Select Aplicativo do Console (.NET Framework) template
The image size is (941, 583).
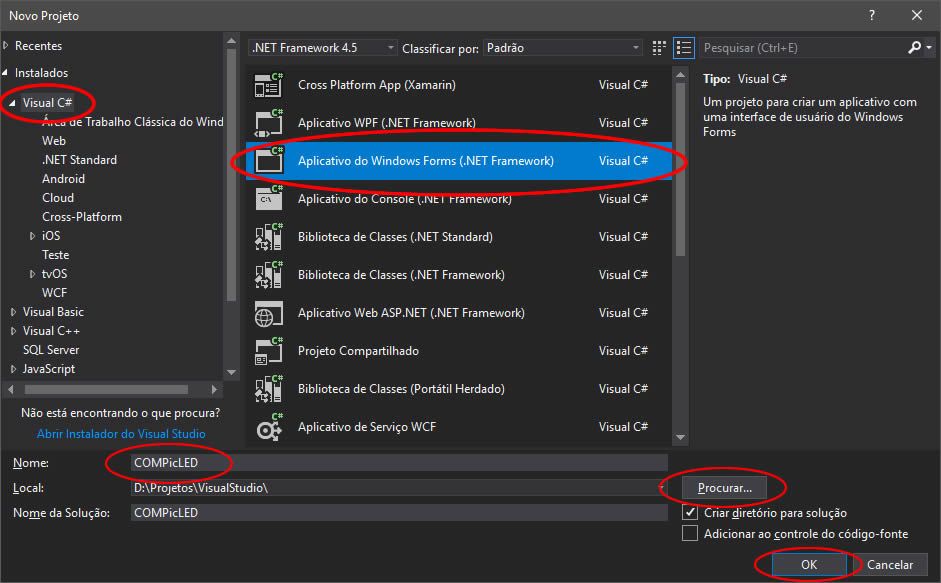459,199
